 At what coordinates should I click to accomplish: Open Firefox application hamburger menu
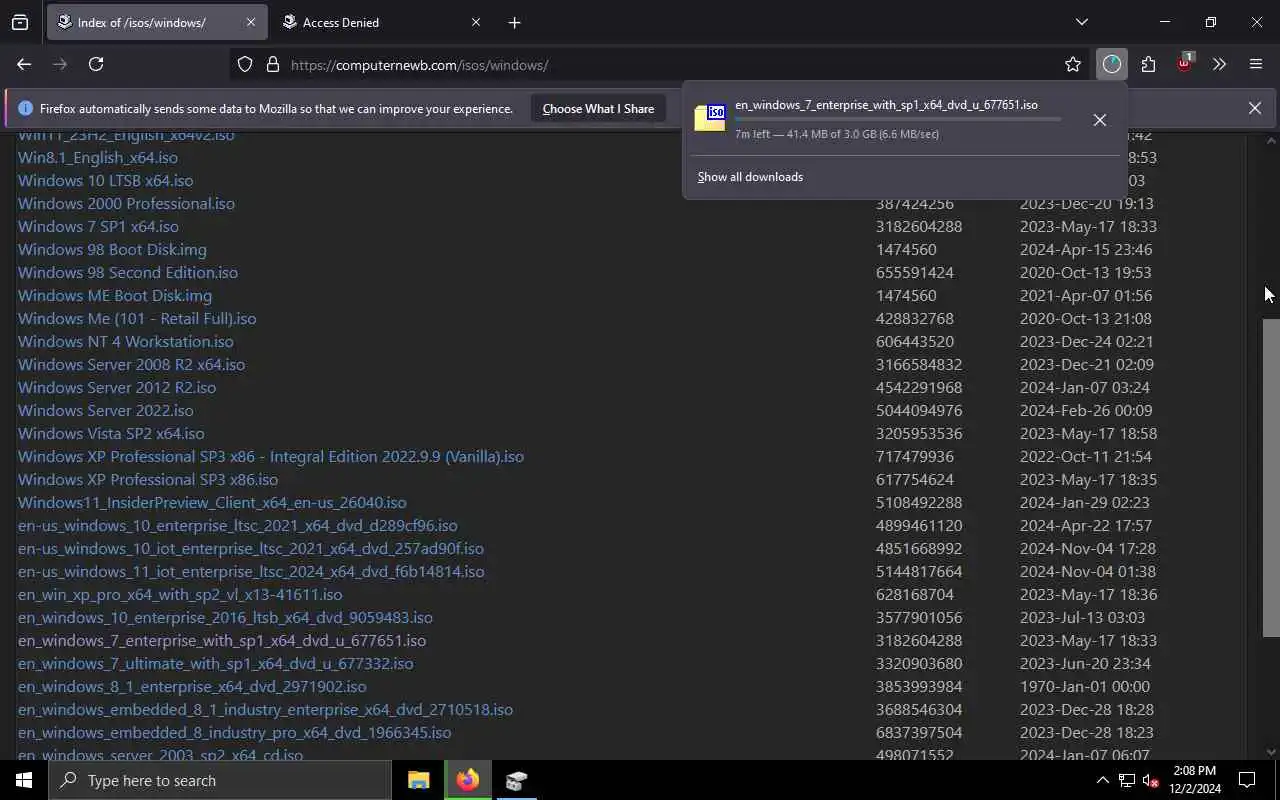1256,65
